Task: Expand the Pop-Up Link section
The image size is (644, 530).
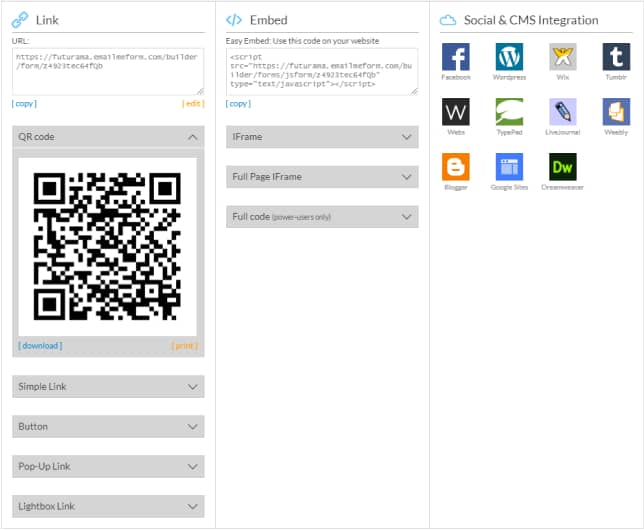Action: click(108, 466)
